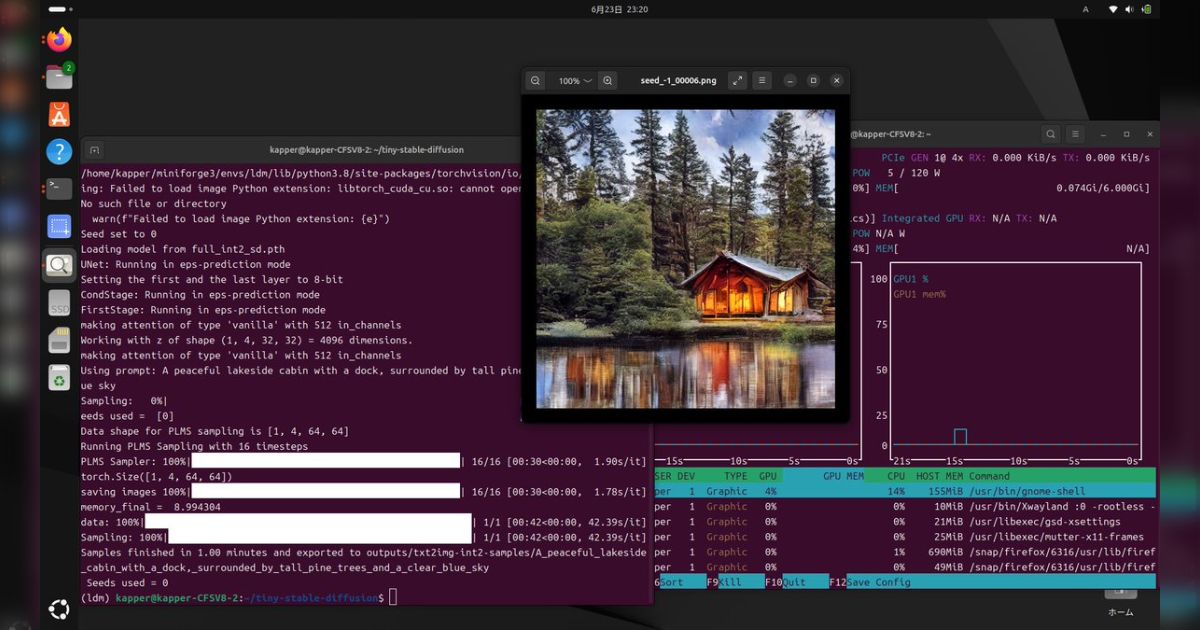This screenshot has width=1200, height=630.
Task: Open search in the right terminal's title bar
Action: tap(1048, 132)
